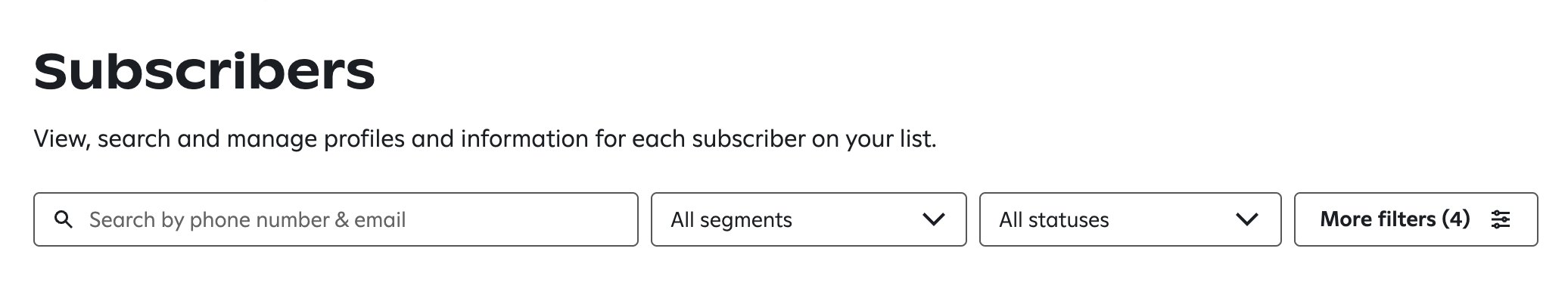Show the subscriber status options list
Image resolution: width=1568 pixels, height=292 pixels.
1130,219
